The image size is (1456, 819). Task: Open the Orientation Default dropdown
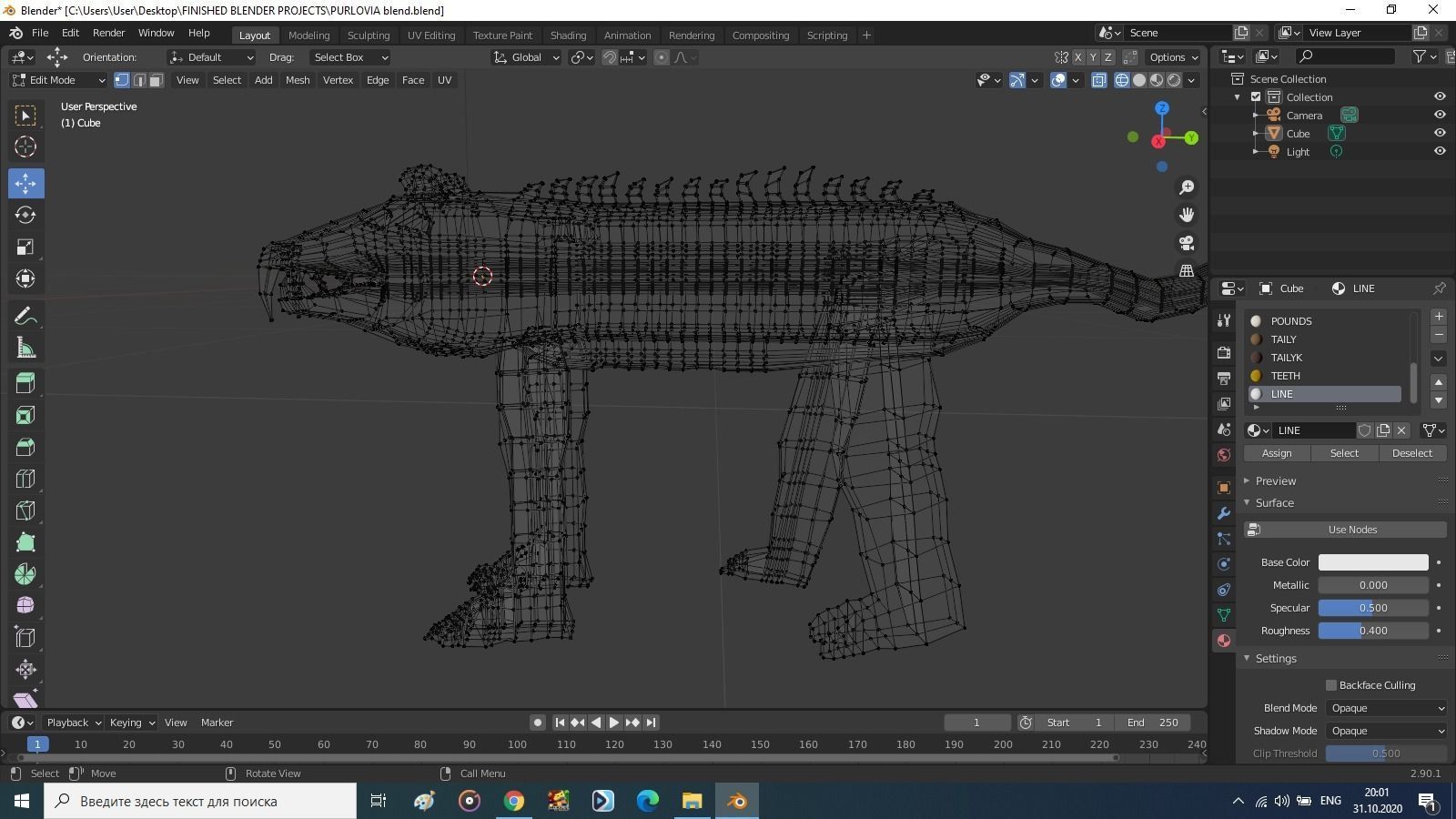click(212, 57)
